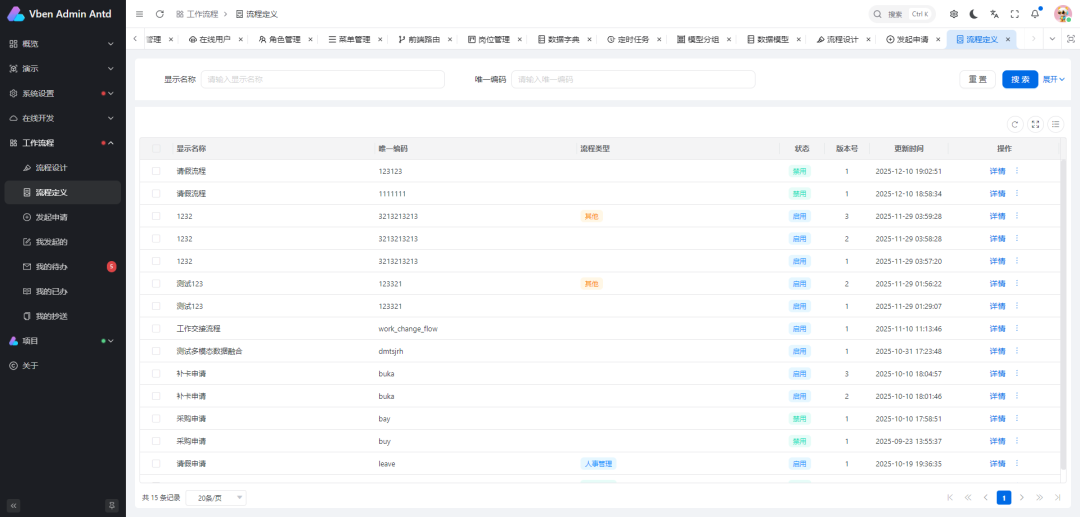
Task: Collapse the sidebar using the hamburger icon
Action: pos(139,14)
